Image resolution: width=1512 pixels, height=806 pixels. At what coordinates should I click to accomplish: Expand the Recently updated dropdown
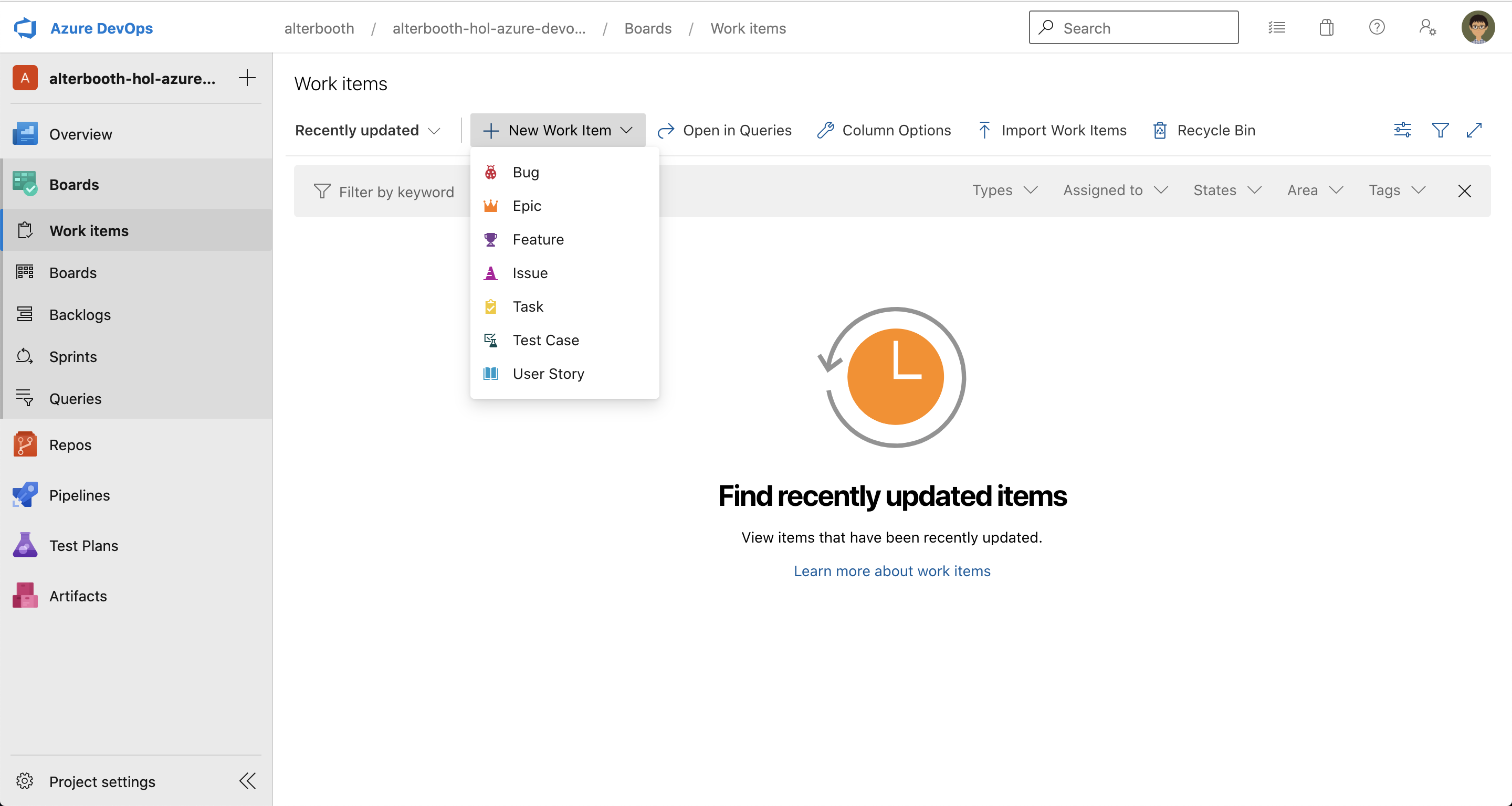pyautogui.click(x=367, y=130)
